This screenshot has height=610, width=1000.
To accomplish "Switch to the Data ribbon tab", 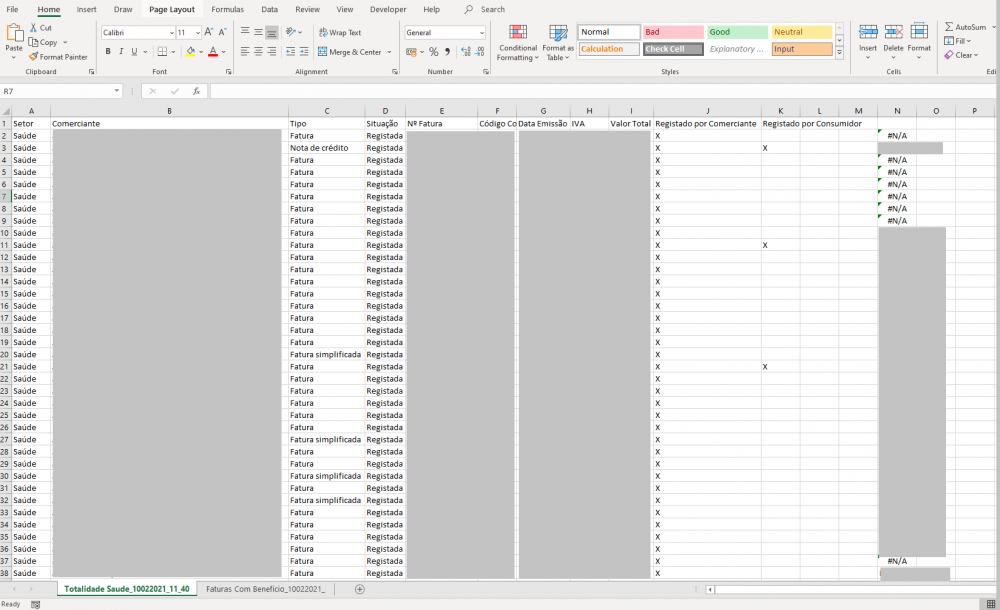I will [x=270, y=9].
